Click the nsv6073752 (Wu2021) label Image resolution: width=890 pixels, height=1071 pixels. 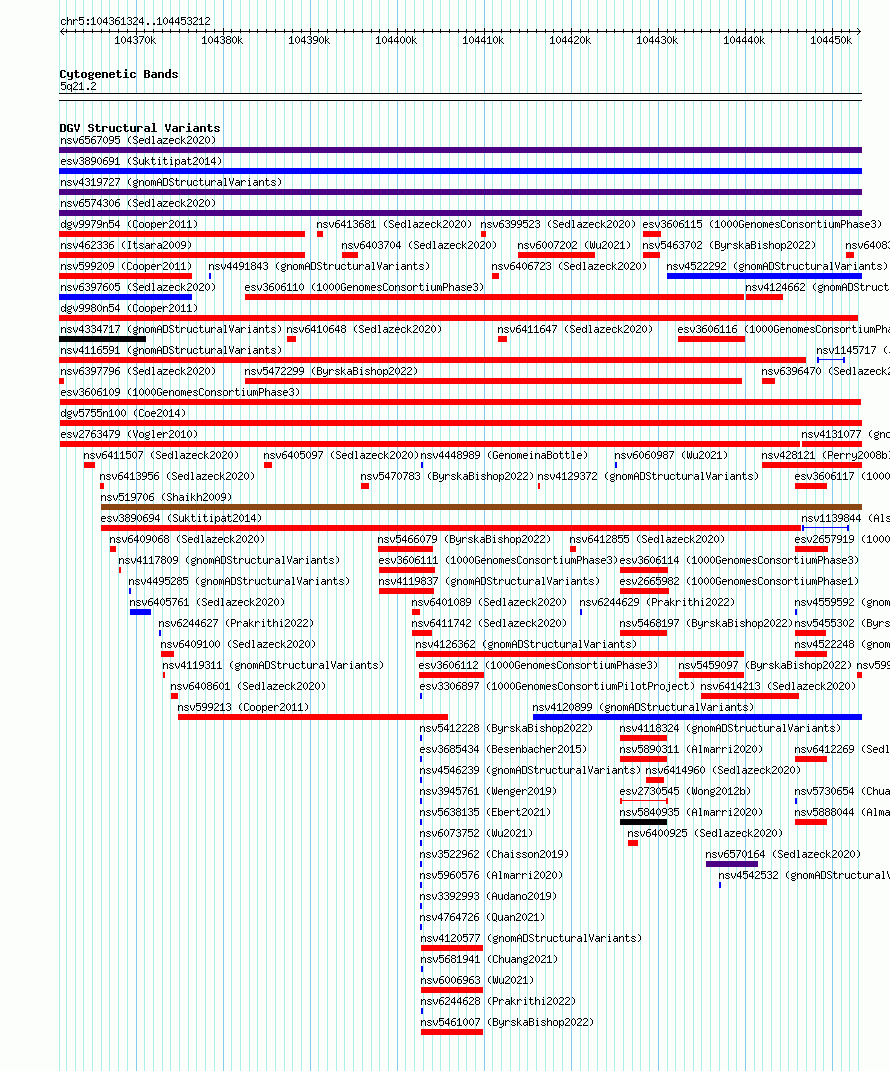pyautogui.click(x=476, y=833)
